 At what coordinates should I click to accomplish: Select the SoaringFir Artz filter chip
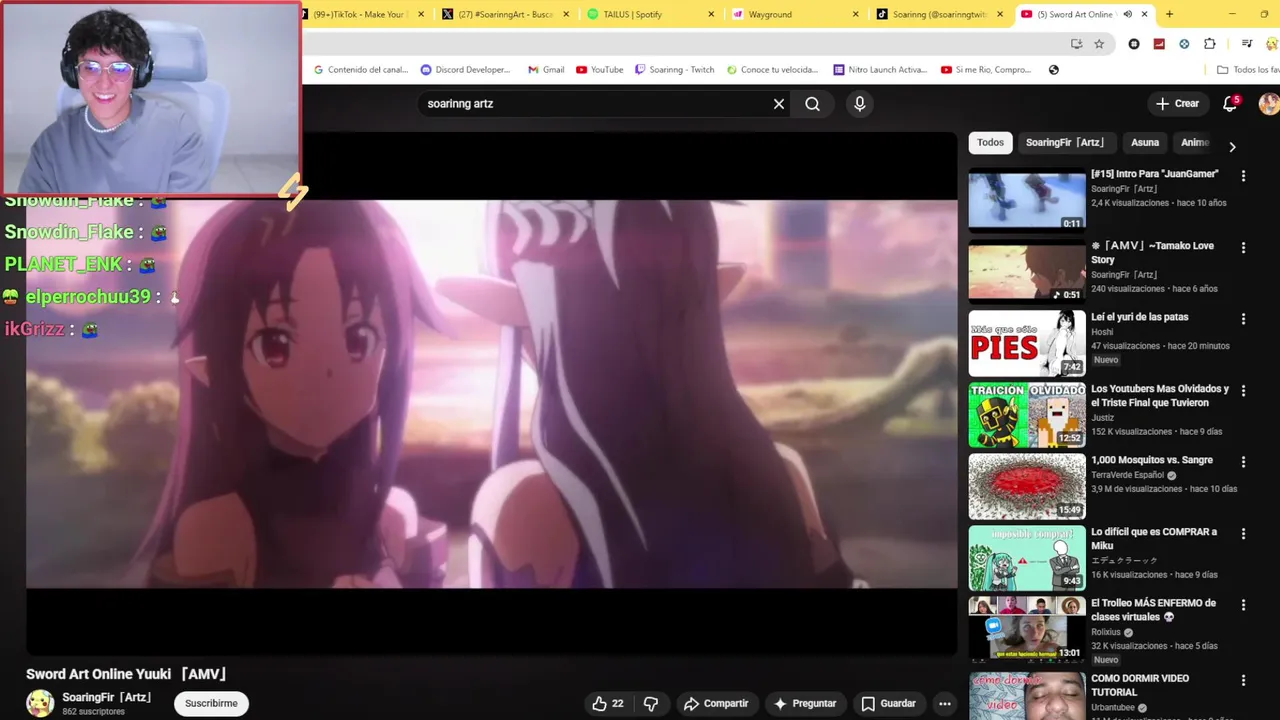[x=1065, y=143]
